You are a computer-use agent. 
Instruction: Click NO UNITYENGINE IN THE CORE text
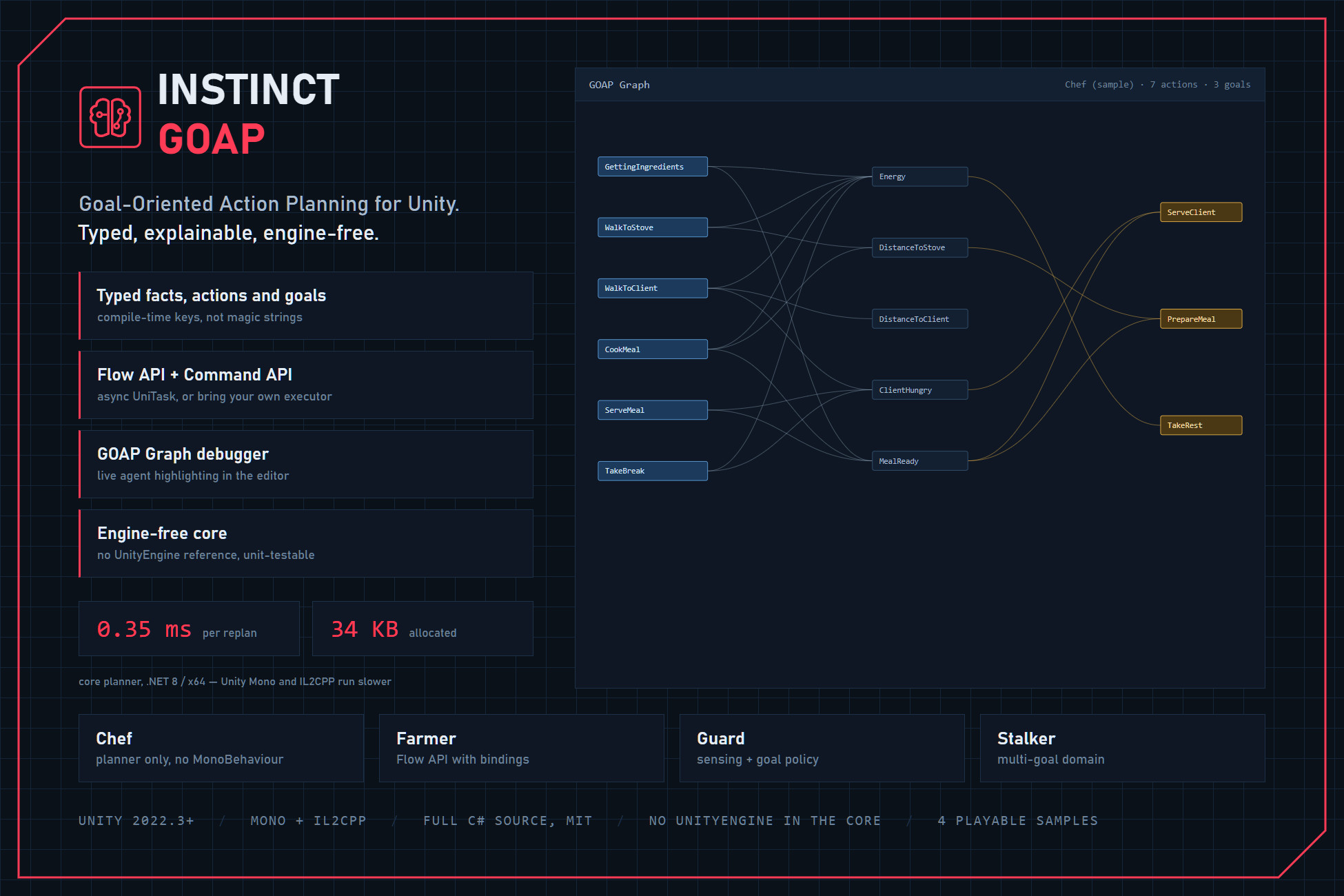[765, 821]
